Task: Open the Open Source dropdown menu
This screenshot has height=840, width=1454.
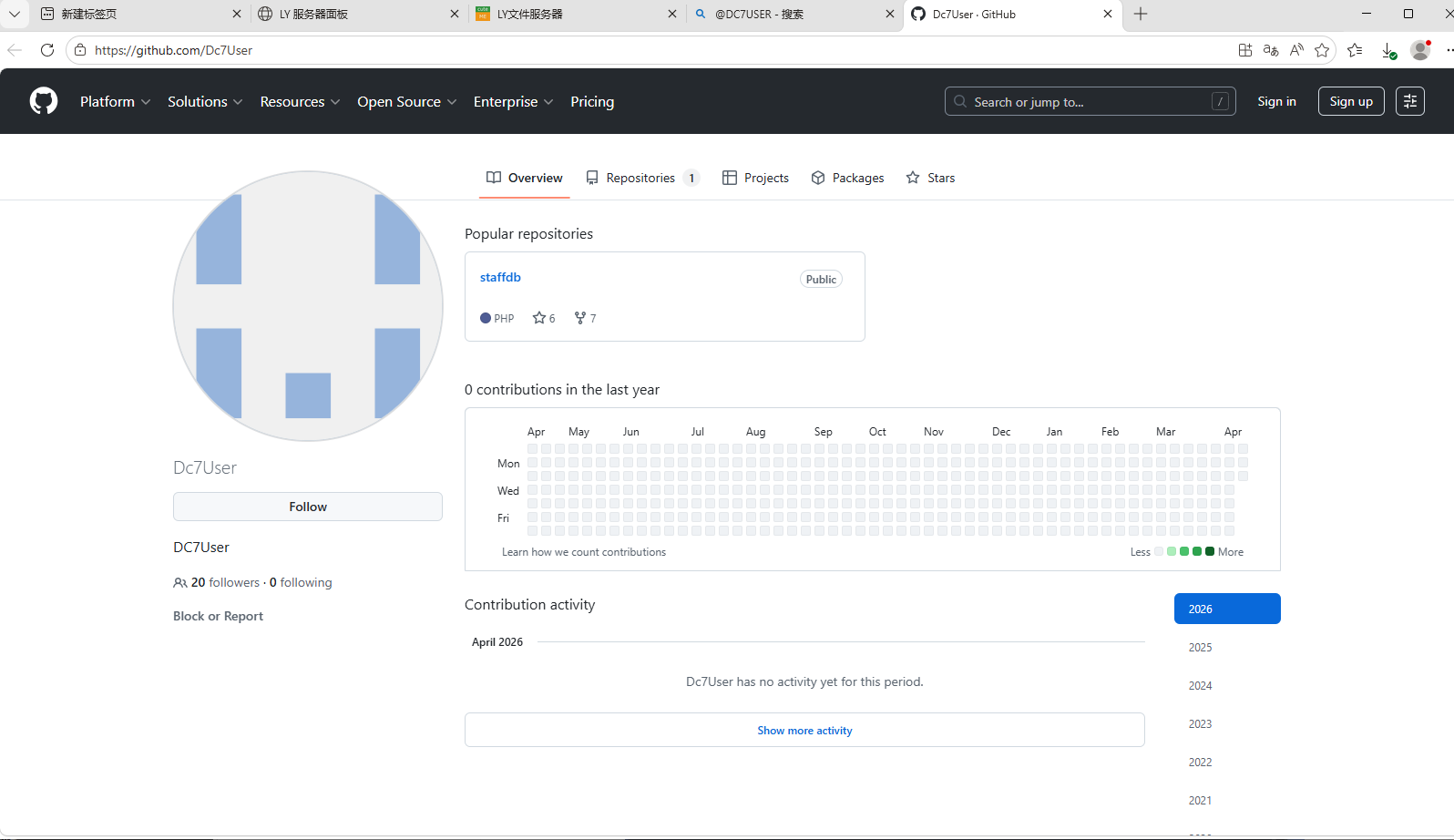Action: 406,101
